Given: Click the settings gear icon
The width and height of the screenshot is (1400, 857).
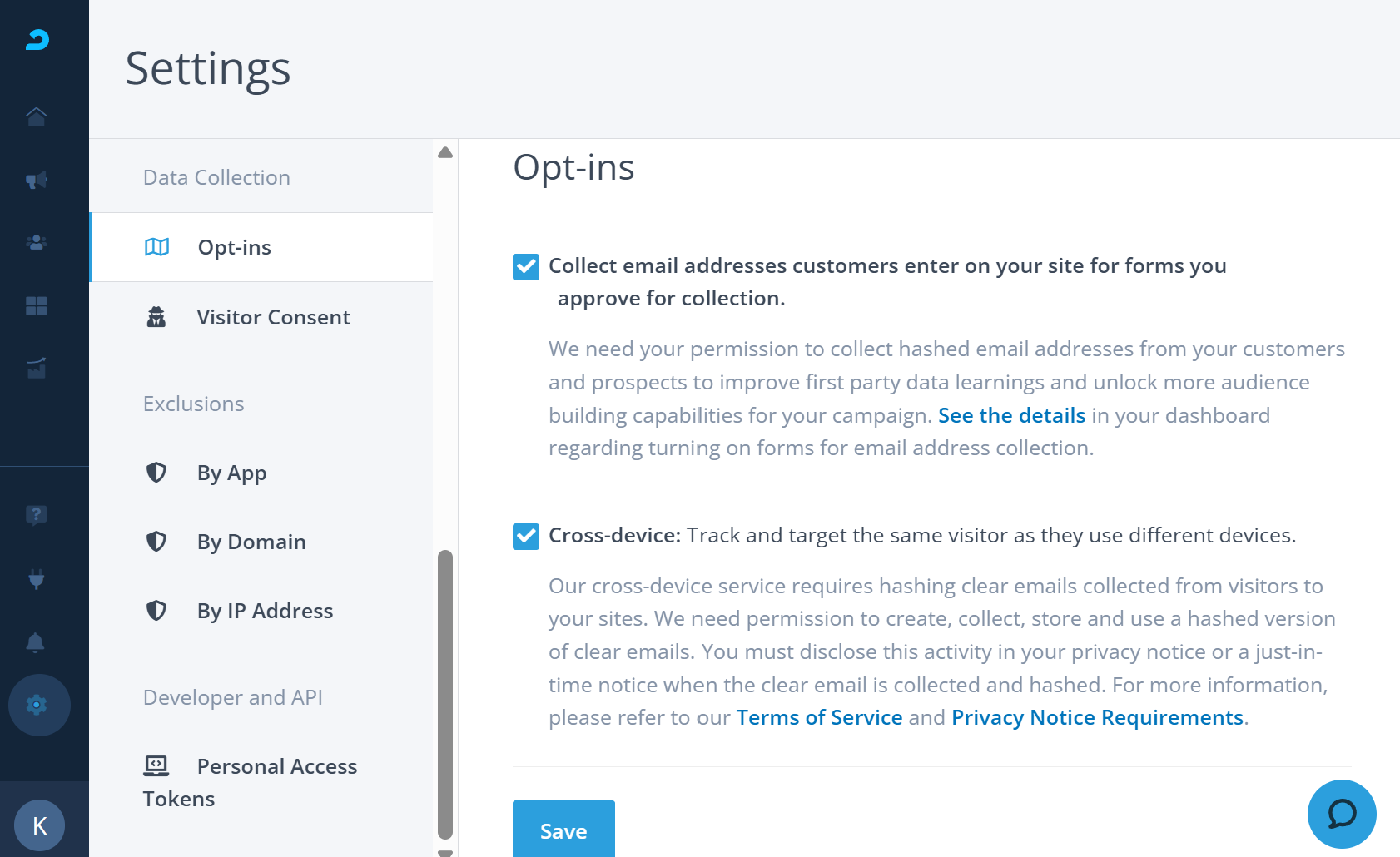Looking at the screenshot, I should (x=37, y=706).
